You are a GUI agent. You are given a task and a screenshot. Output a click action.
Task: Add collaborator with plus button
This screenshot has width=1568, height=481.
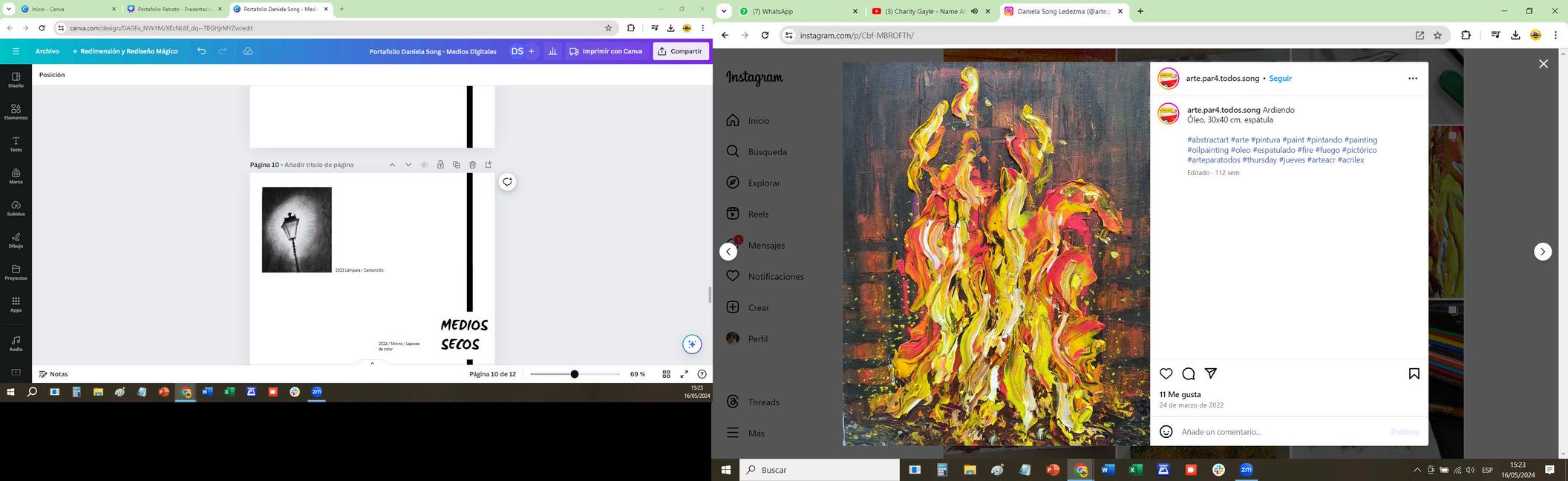(x=531, y=51)
